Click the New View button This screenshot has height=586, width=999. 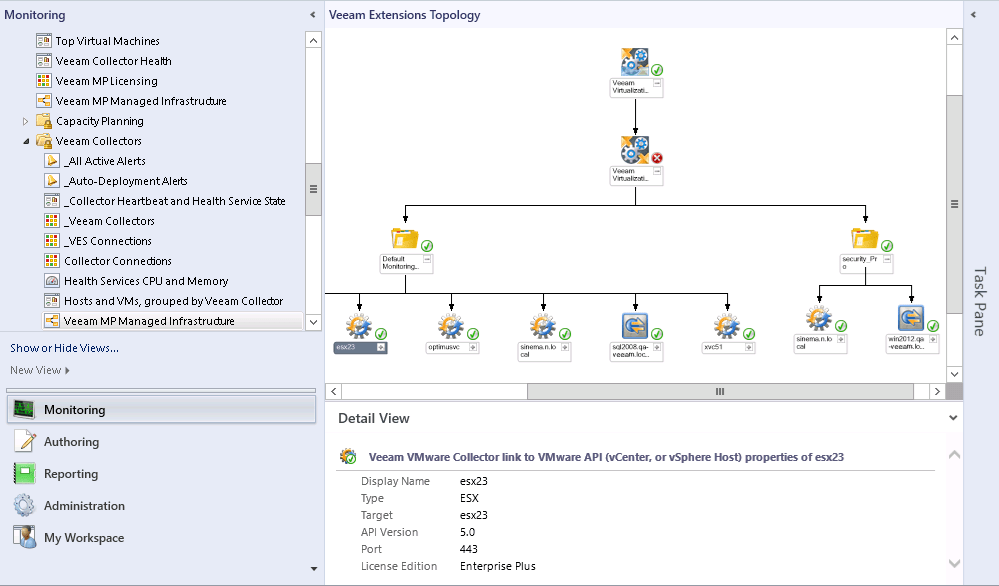(x=37, y=368)
